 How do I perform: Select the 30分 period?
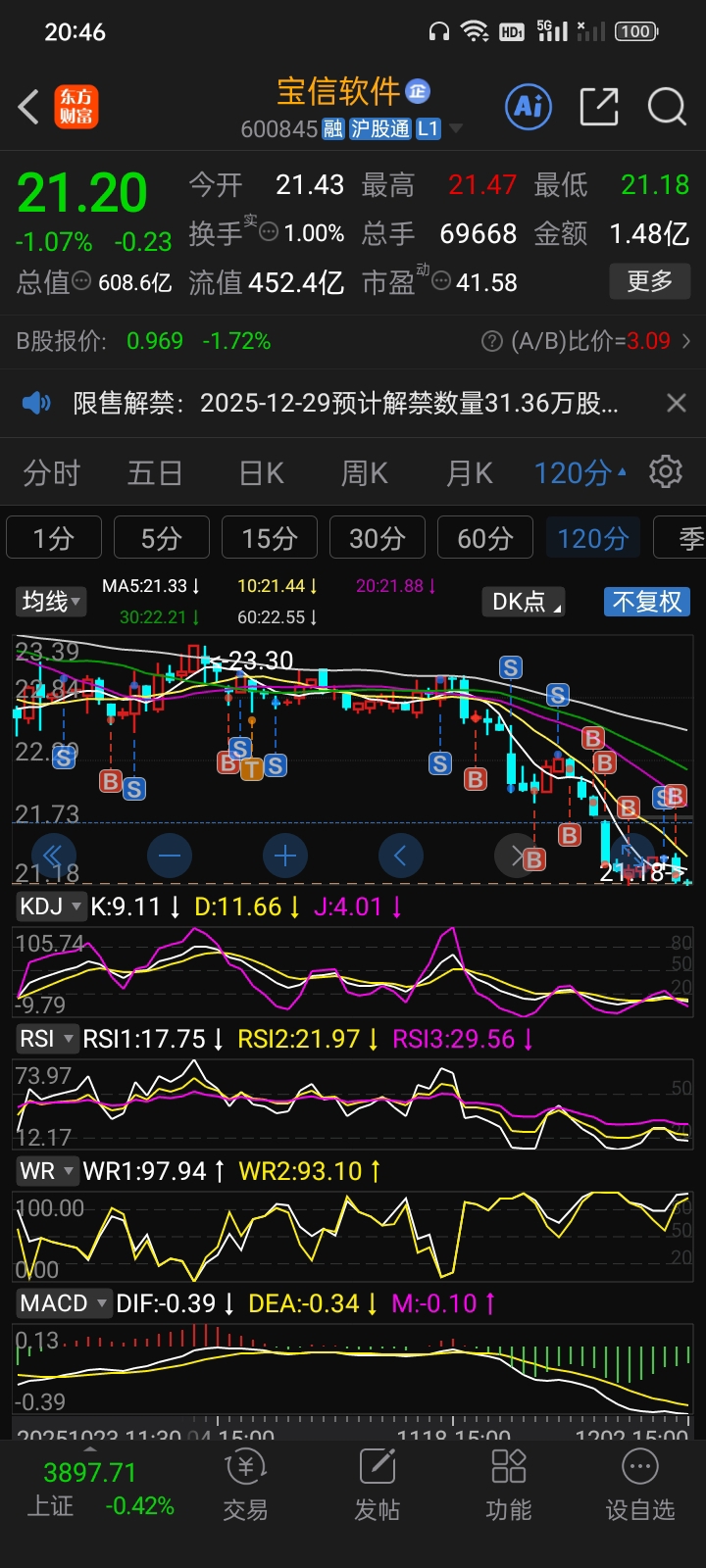378,537
